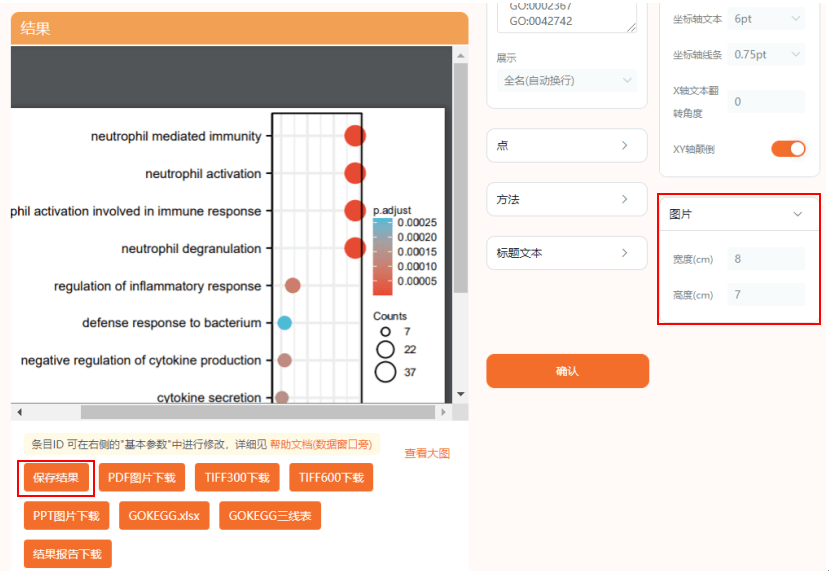
Task: Download GOKEGG.xlsx file
Action: pyautogui.click(x=164, y=516)
